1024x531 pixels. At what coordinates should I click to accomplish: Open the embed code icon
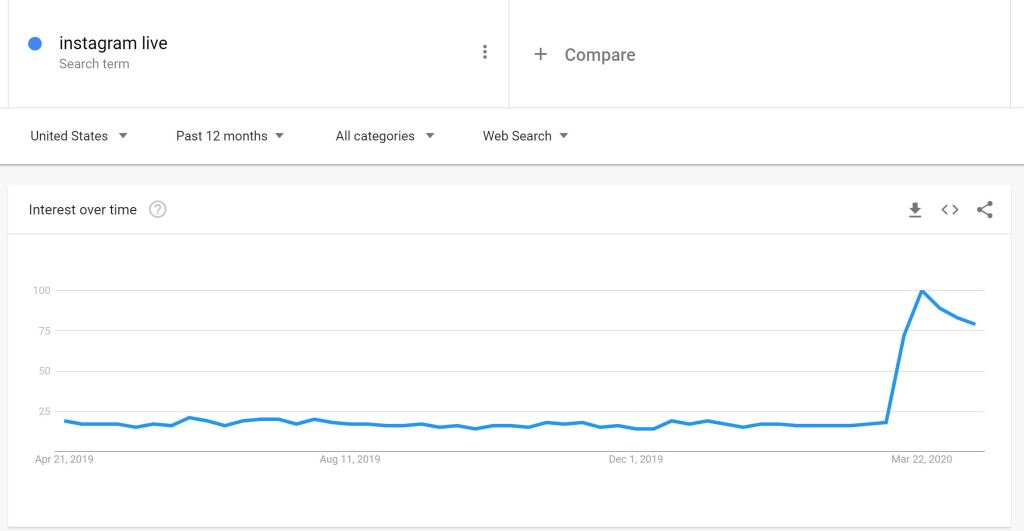click(x=950, y=210)
